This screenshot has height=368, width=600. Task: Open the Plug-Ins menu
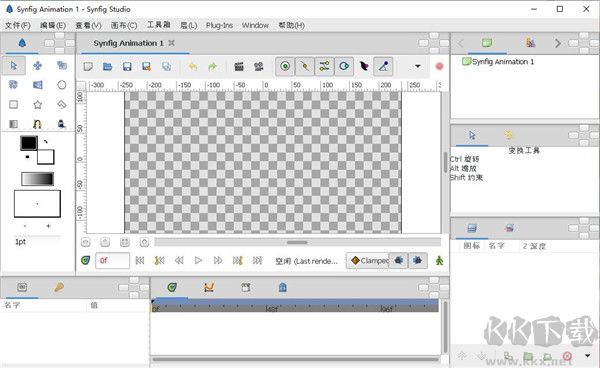click(x=219, y=25)
